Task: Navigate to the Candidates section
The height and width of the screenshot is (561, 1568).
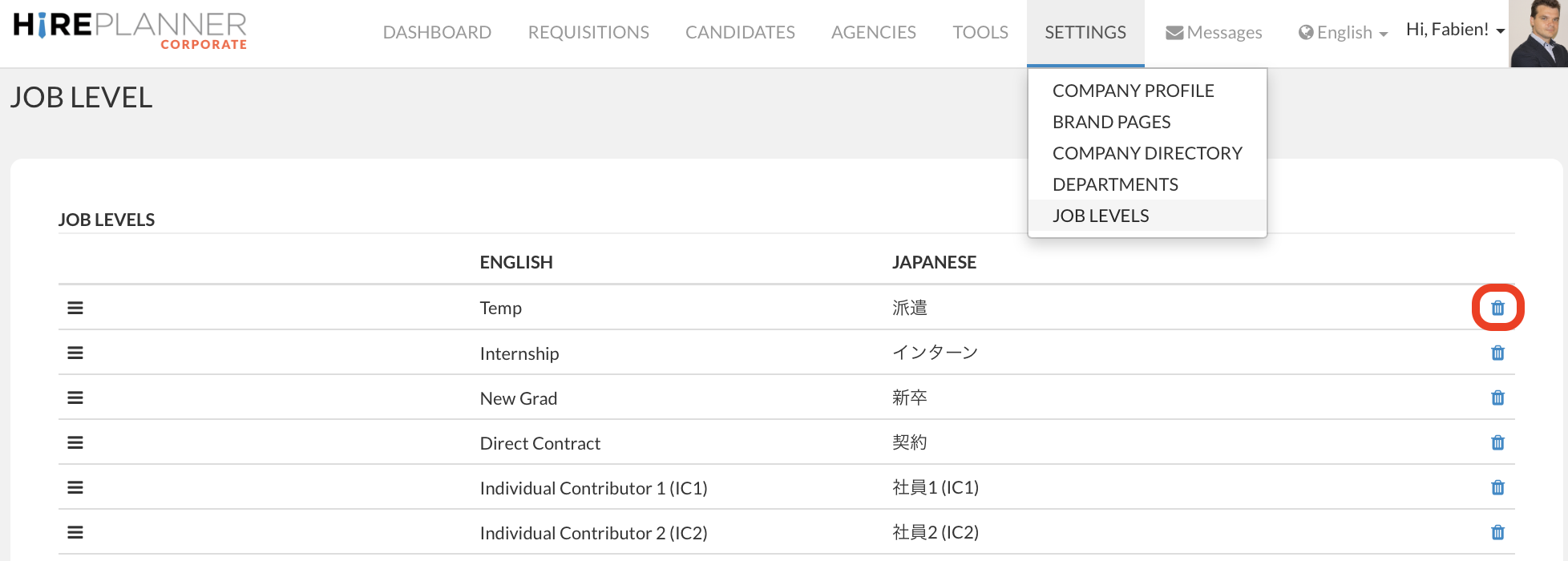Action: tap(740, 33)
